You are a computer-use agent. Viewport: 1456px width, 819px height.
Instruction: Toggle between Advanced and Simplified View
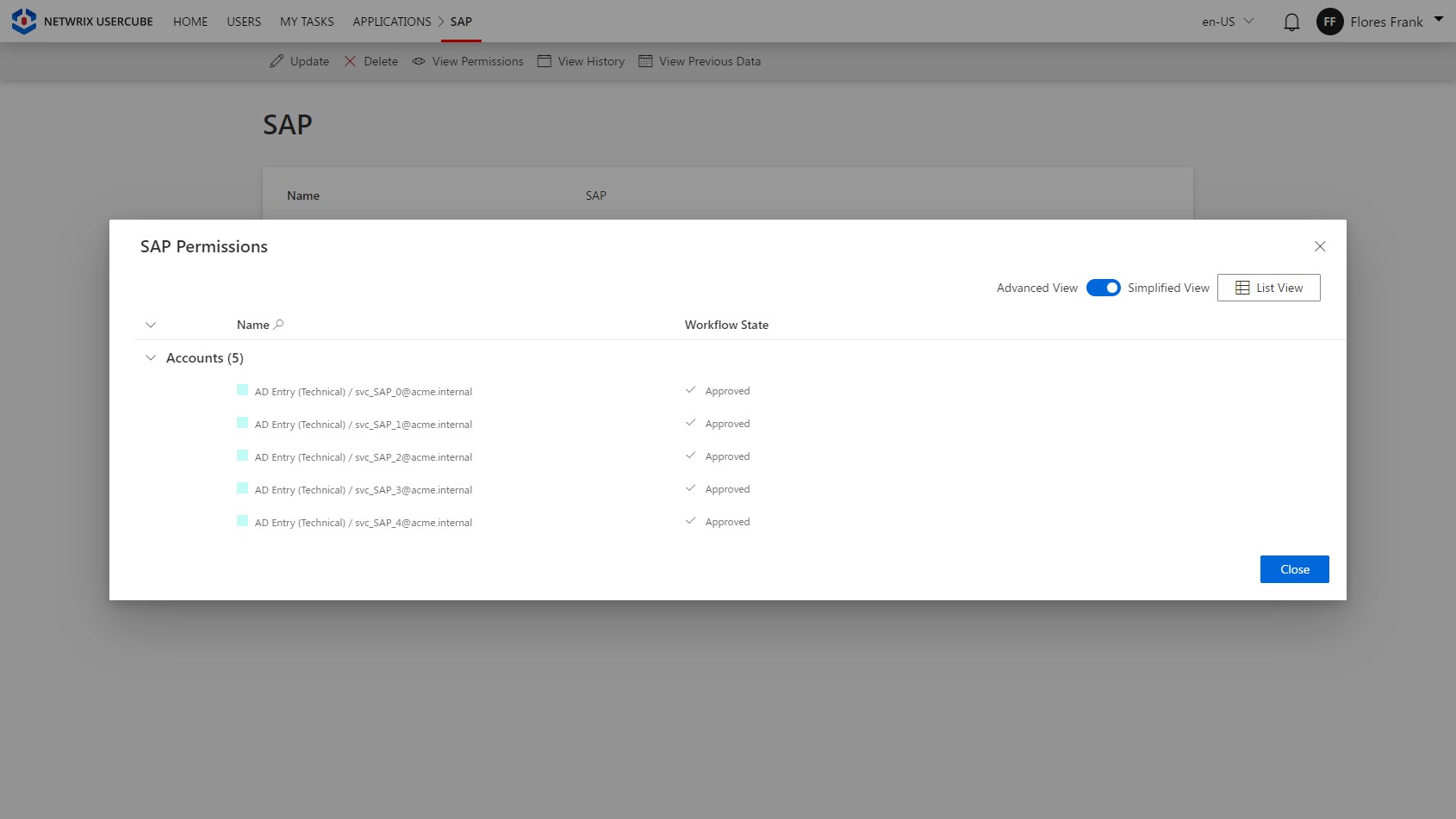coord(1103,287)
